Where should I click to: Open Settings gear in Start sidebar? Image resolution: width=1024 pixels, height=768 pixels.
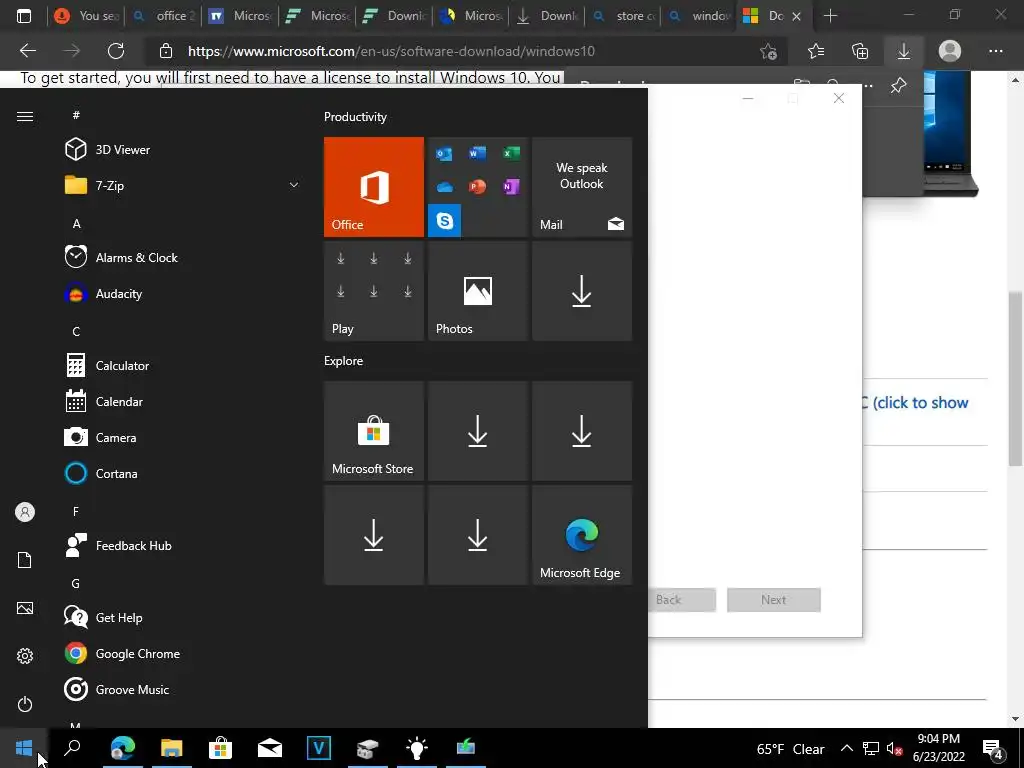click(x=25, y=656)
